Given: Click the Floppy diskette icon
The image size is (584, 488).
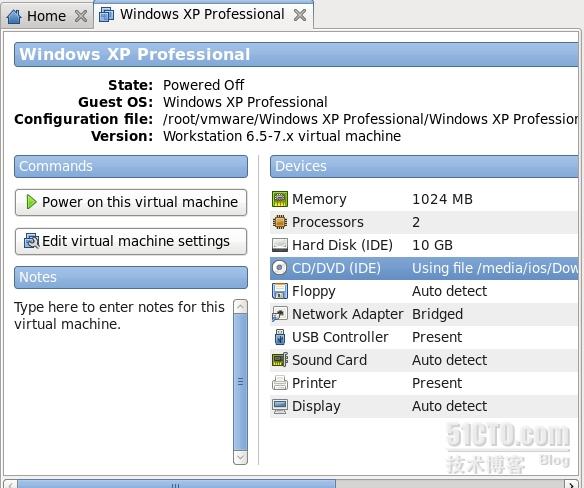Looking at the screenshot, I should [x=280, y=291].
